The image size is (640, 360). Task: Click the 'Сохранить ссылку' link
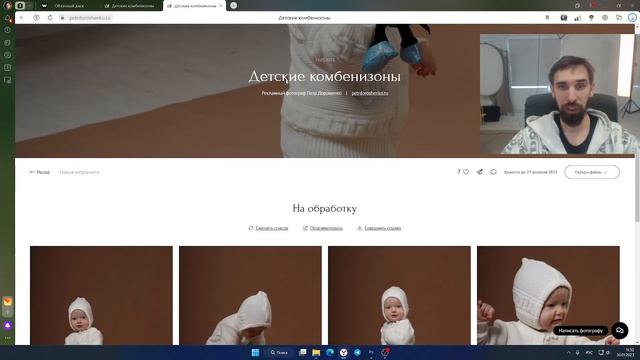pos(379,228)
